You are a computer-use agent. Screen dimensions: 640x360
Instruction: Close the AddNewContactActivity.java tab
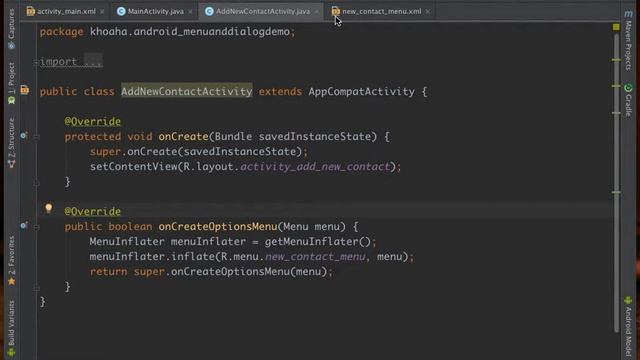(x=316, y=12)
